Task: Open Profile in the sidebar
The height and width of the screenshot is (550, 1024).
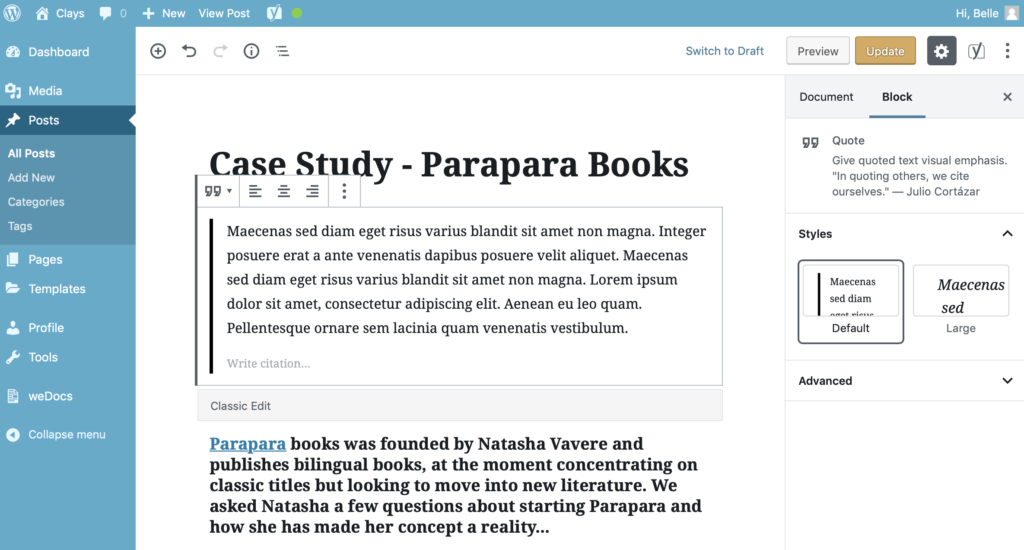Action: tap(68, 328)
